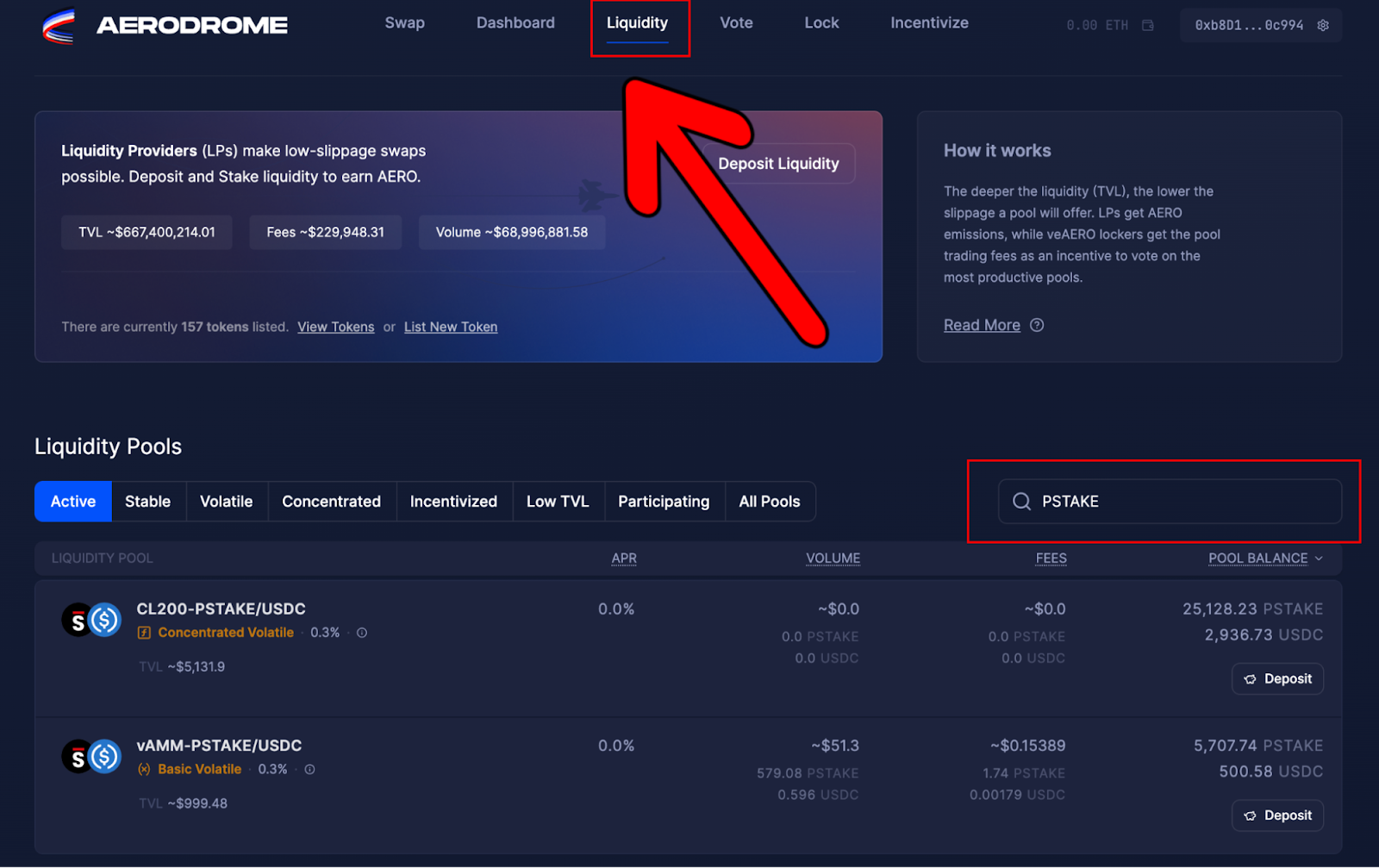This screenshot has width=1379, height=868.
Task: Click the CL200-PSTAKE/USDC token pair icon
Action: 91,620
